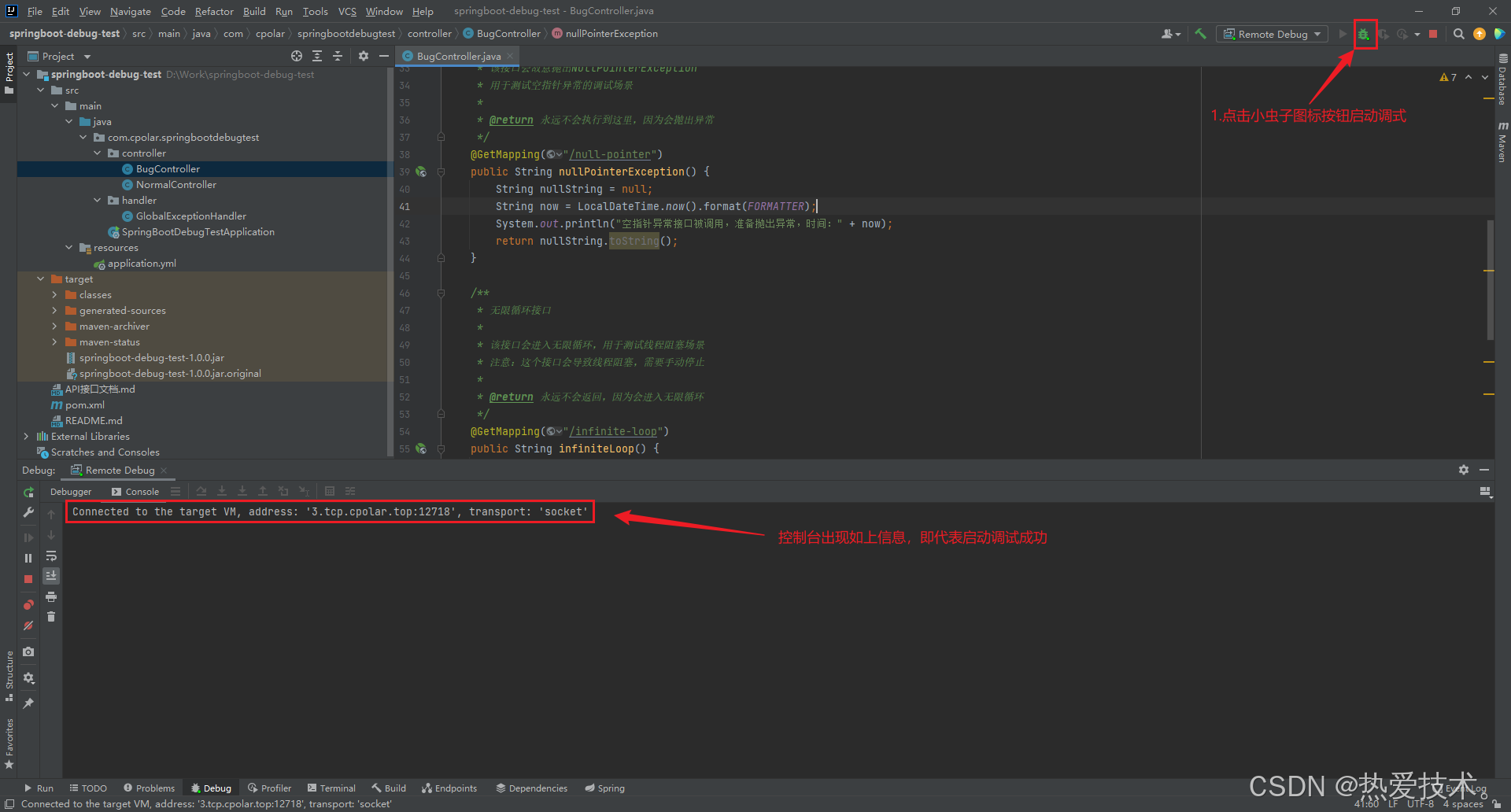
Task: Click the Build project hammer icon
Action: click(1200, 34)
